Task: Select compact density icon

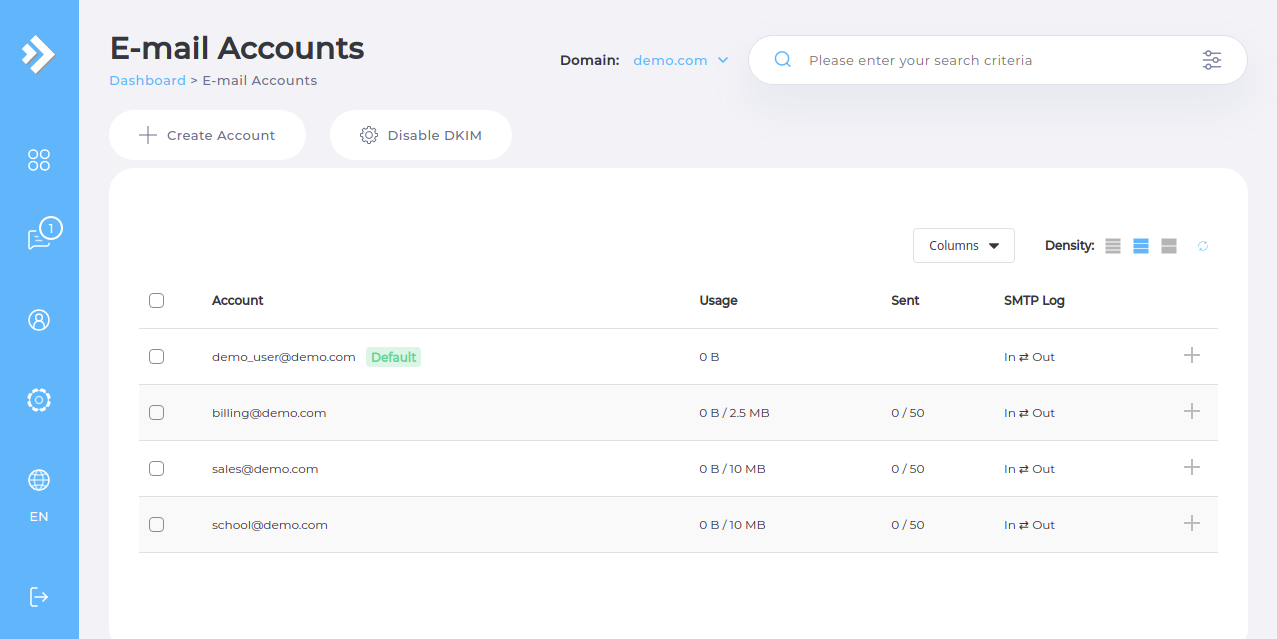Action: pyautogui.click(x=1113, y=246)
